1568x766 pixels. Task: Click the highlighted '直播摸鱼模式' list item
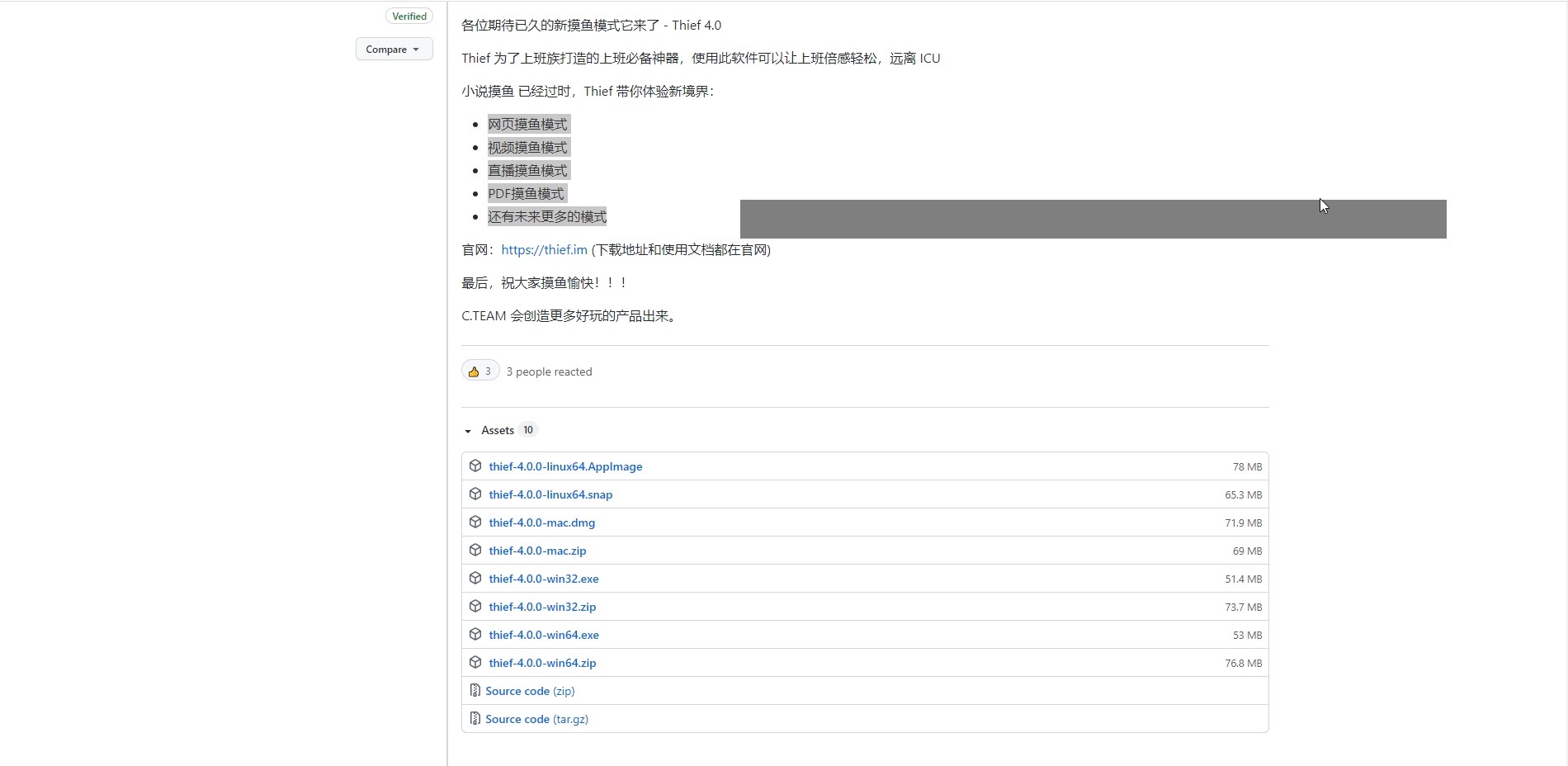[527, 171]
